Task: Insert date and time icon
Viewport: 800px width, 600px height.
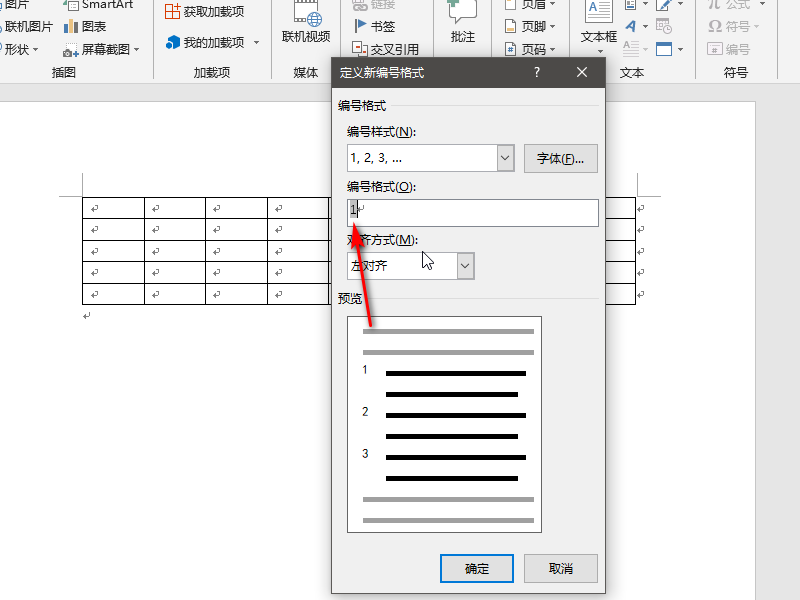Action: (x=663, y=26)
